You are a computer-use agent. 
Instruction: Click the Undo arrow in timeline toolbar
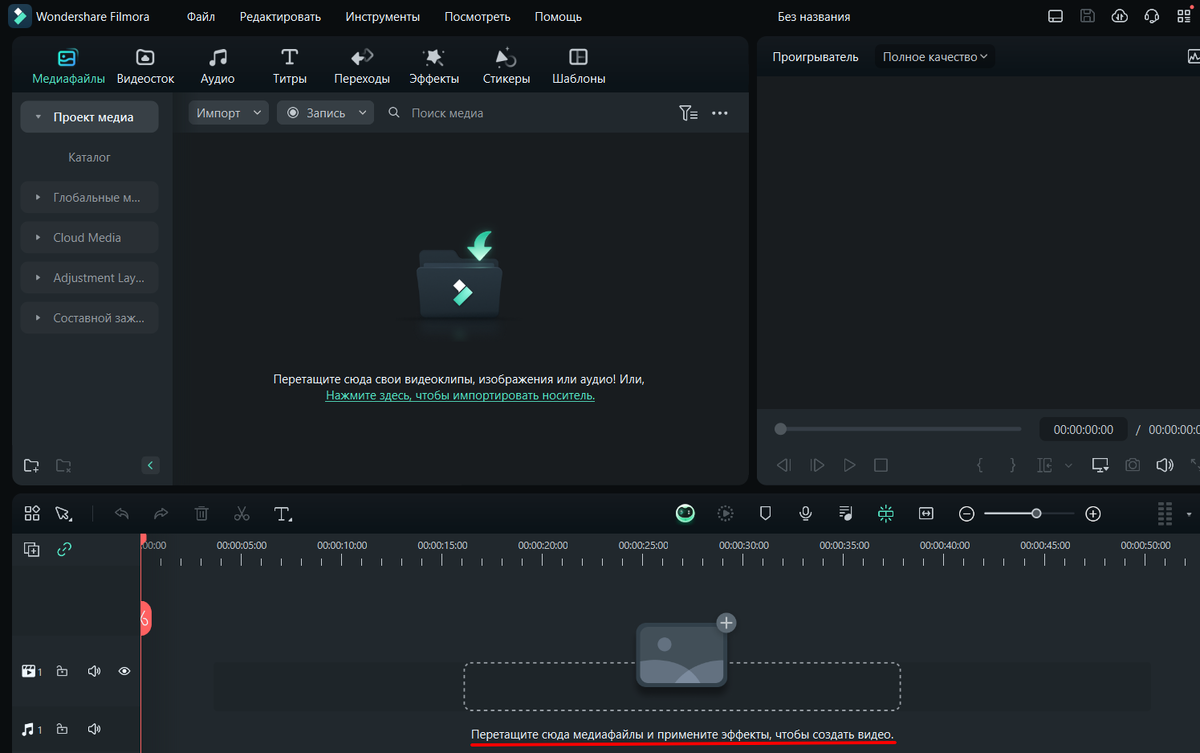point(122,513)
